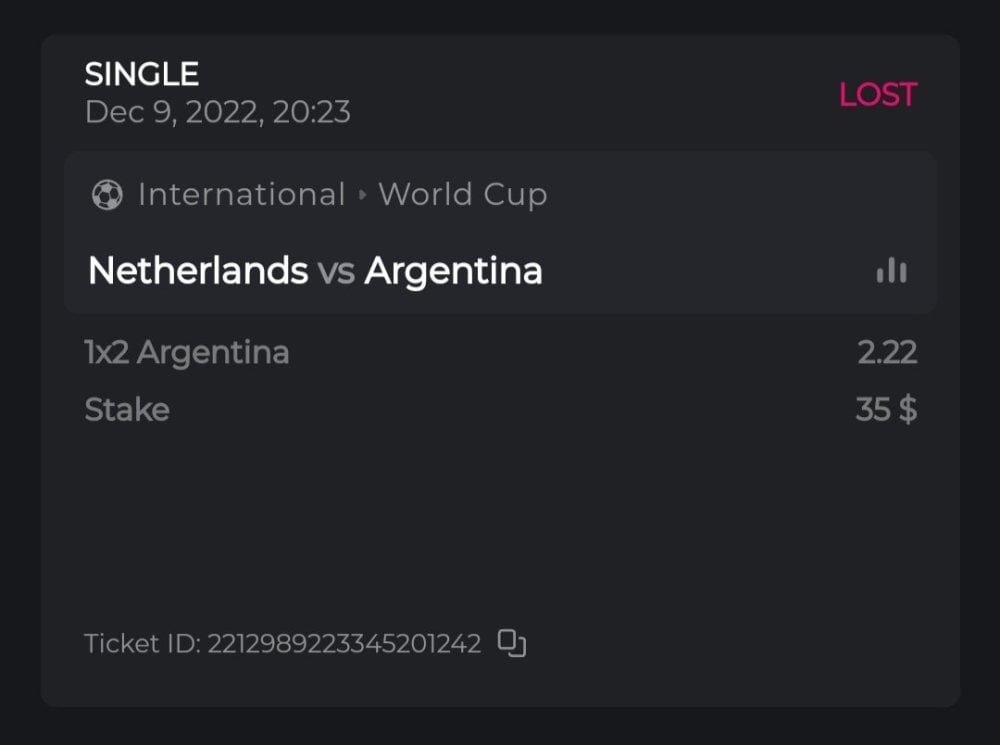Click the Dec 9, 2022, 20:23 timestamp
Screen dimensions: 1000x745
[x=217, y=112]
